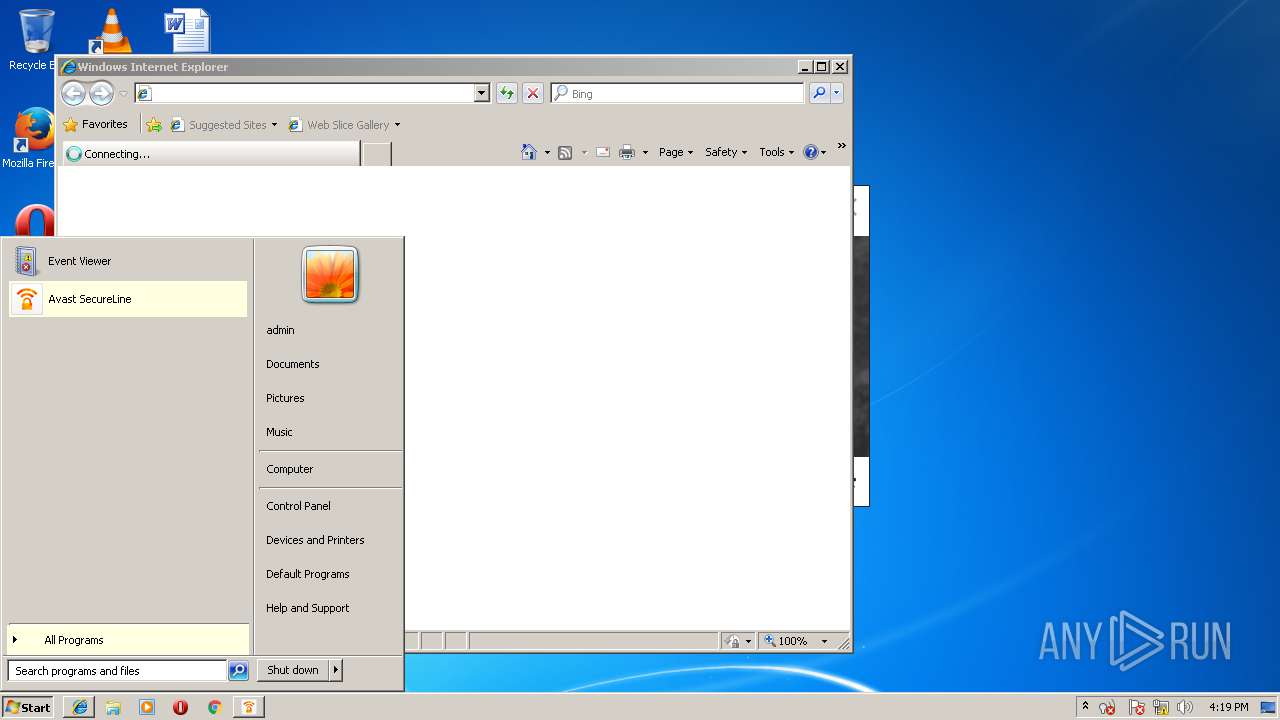Click the Print icon in command bar
Screen dimensions: 1280x720
pyautogui.click(x=627, y=152)
